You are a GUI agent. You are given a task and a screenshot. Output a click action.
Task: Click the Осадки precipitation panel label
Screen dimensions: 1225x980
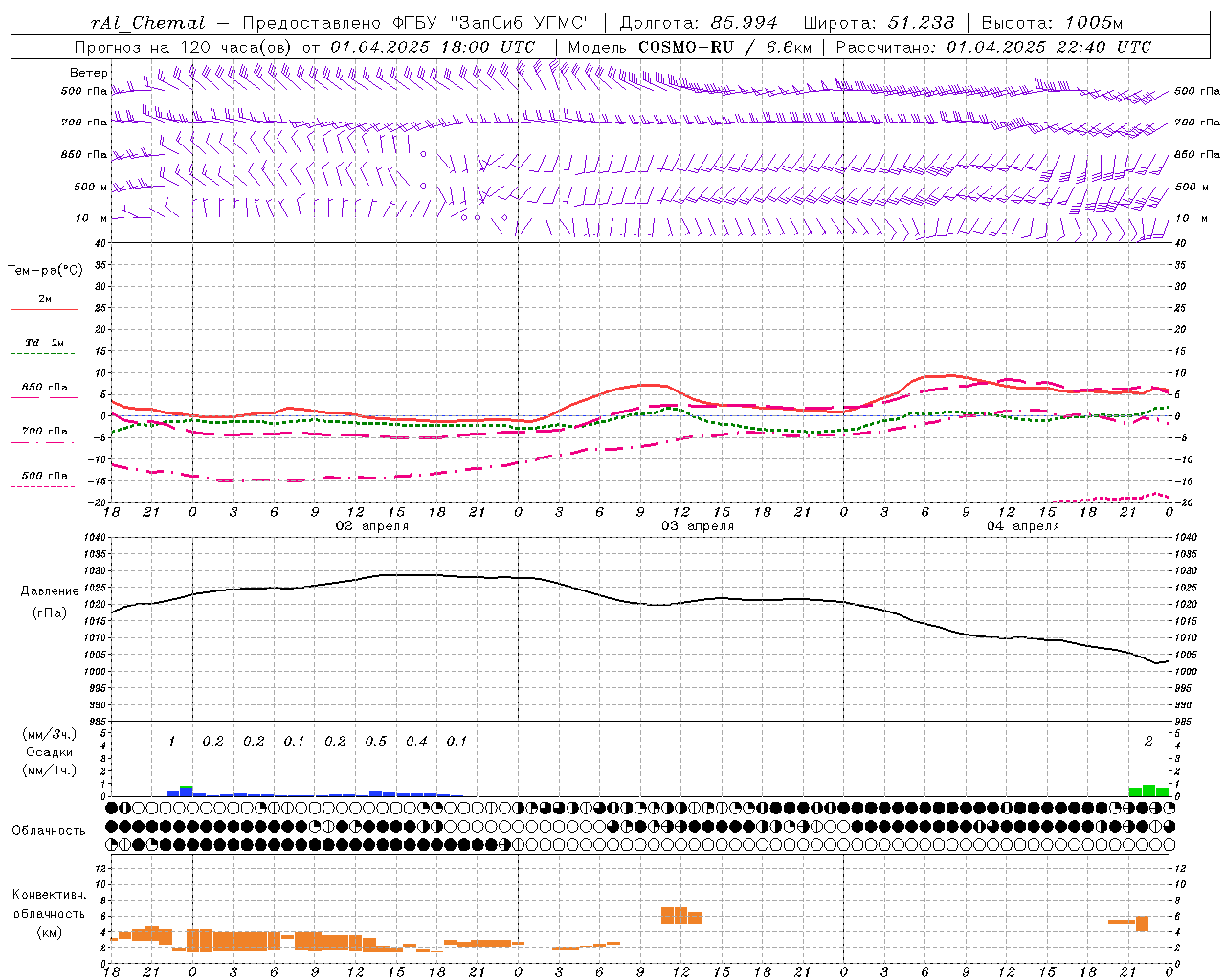pyautogui.click(x=50, y=752)
